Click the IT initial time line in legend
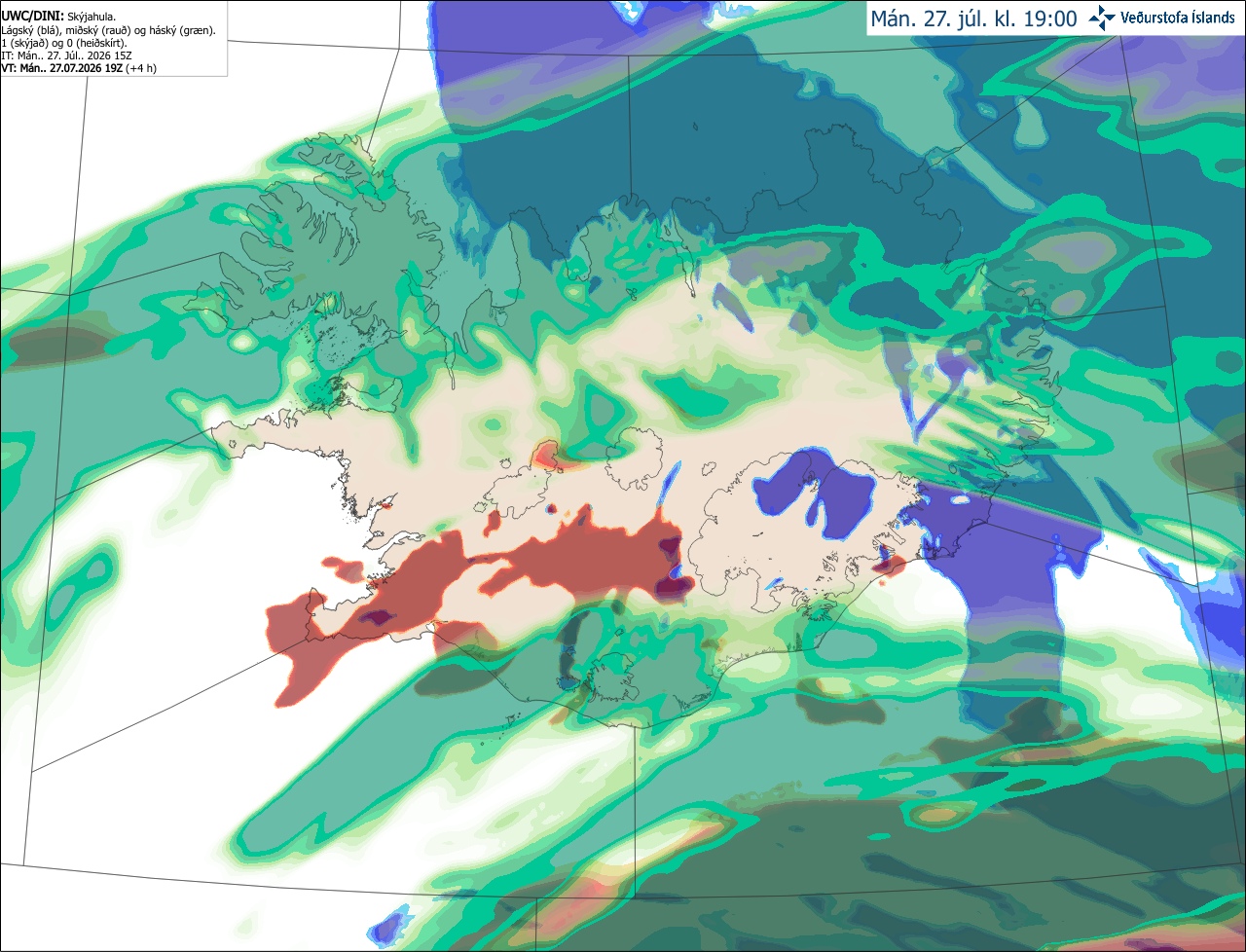This screenshot has height=952, width=1246. [x=67, y=55]
